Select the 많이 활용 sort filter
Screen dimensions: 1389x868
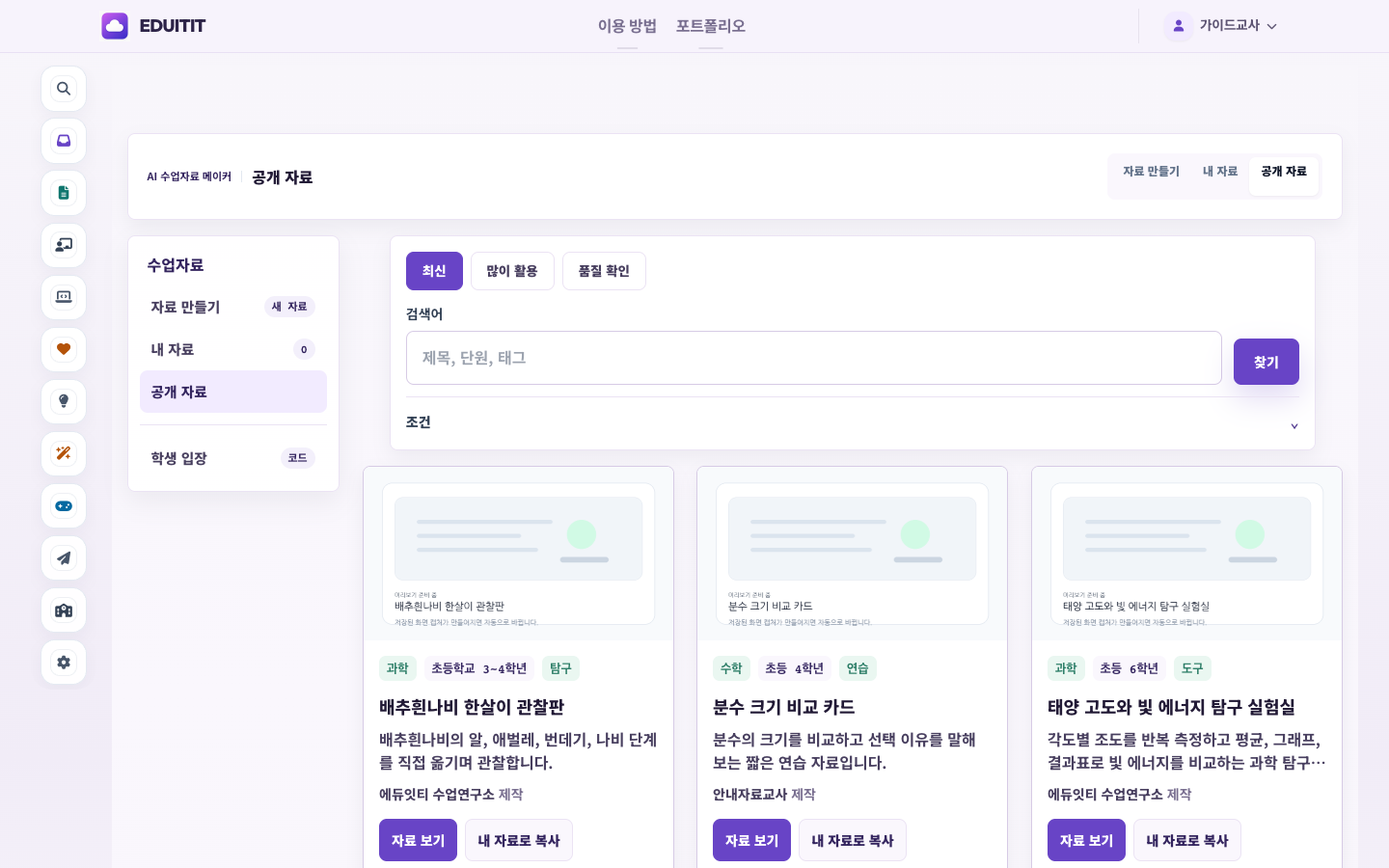512,271
